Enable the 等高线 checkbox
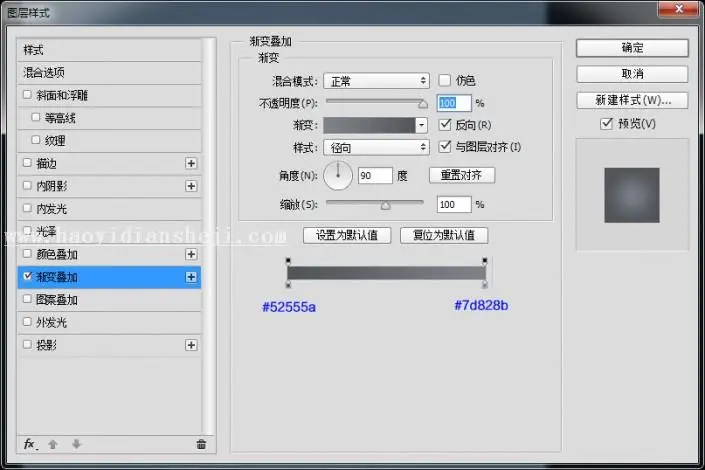The image size is (705, 470). pos(36,117)
